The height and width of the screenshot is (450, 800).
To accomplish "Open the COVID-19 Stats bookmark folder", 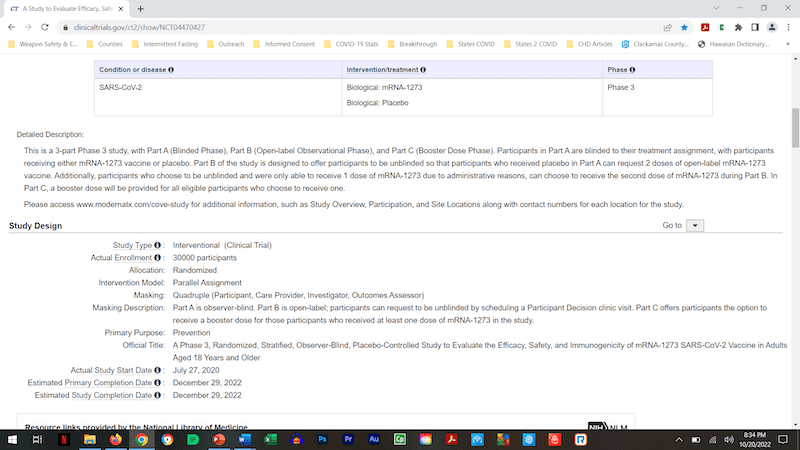I will [x=351, y=44].
